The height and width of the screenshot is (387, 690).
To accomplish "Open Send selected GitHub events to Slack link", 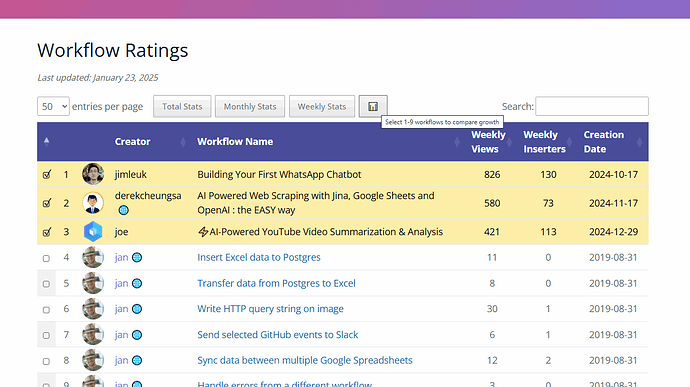I will coord(278,335).
